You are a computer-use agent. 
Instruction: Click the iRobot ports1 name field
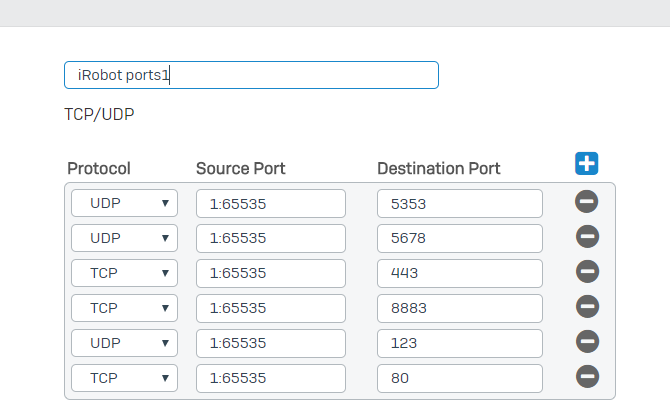pos(251,75)
